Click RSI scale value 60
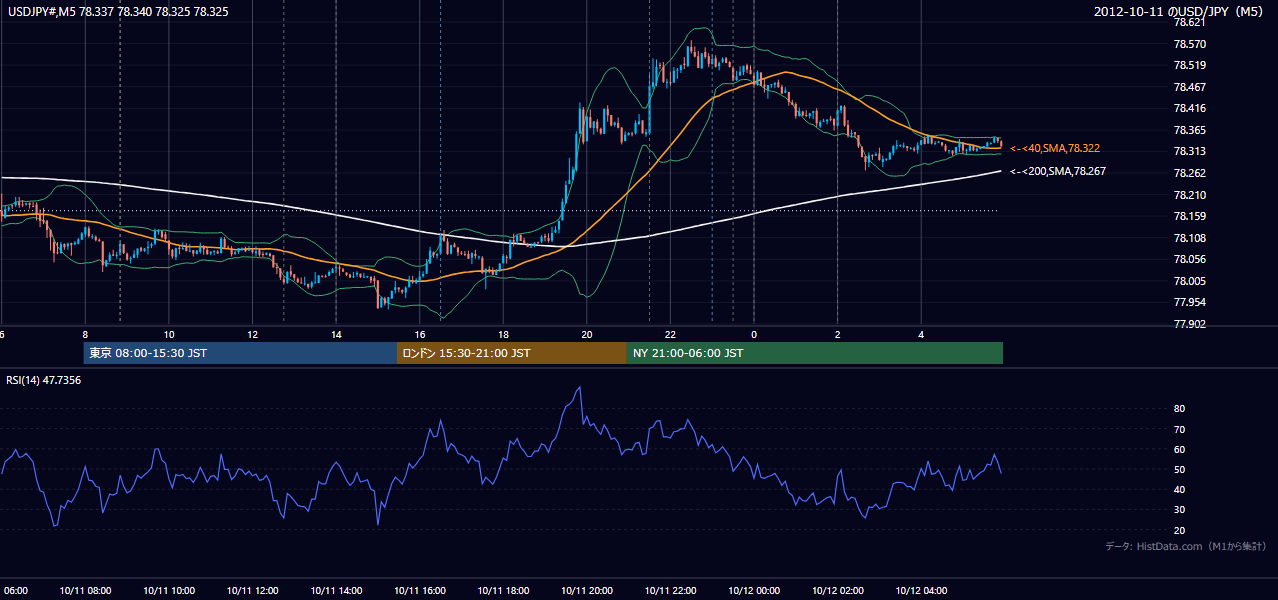 point(1180,449)
